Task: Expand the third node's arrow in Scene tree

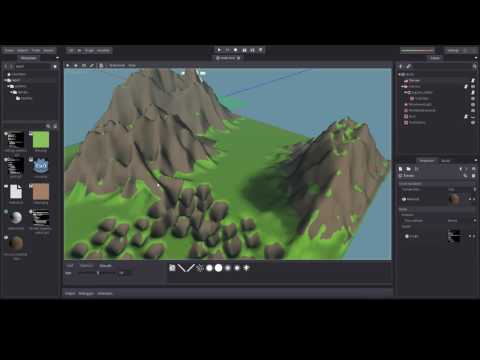Action: click(403, 93)
